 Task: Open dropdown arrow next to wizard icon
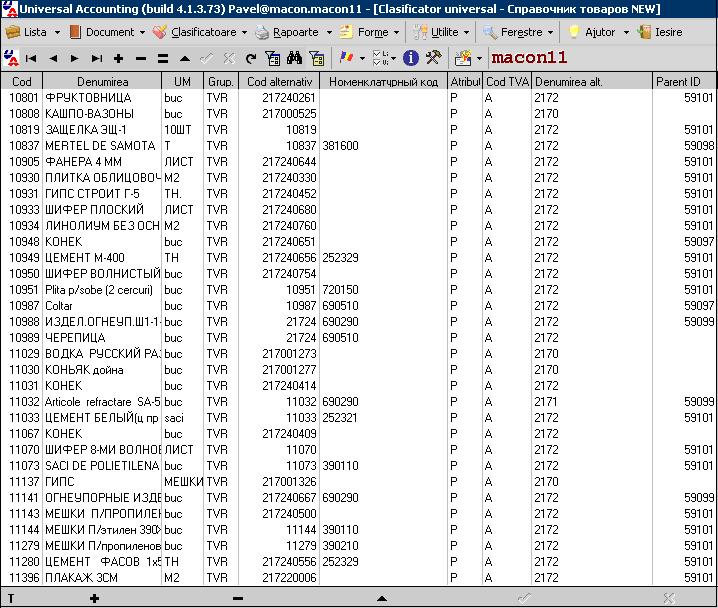pyautogui.click(x=479, y=59)
